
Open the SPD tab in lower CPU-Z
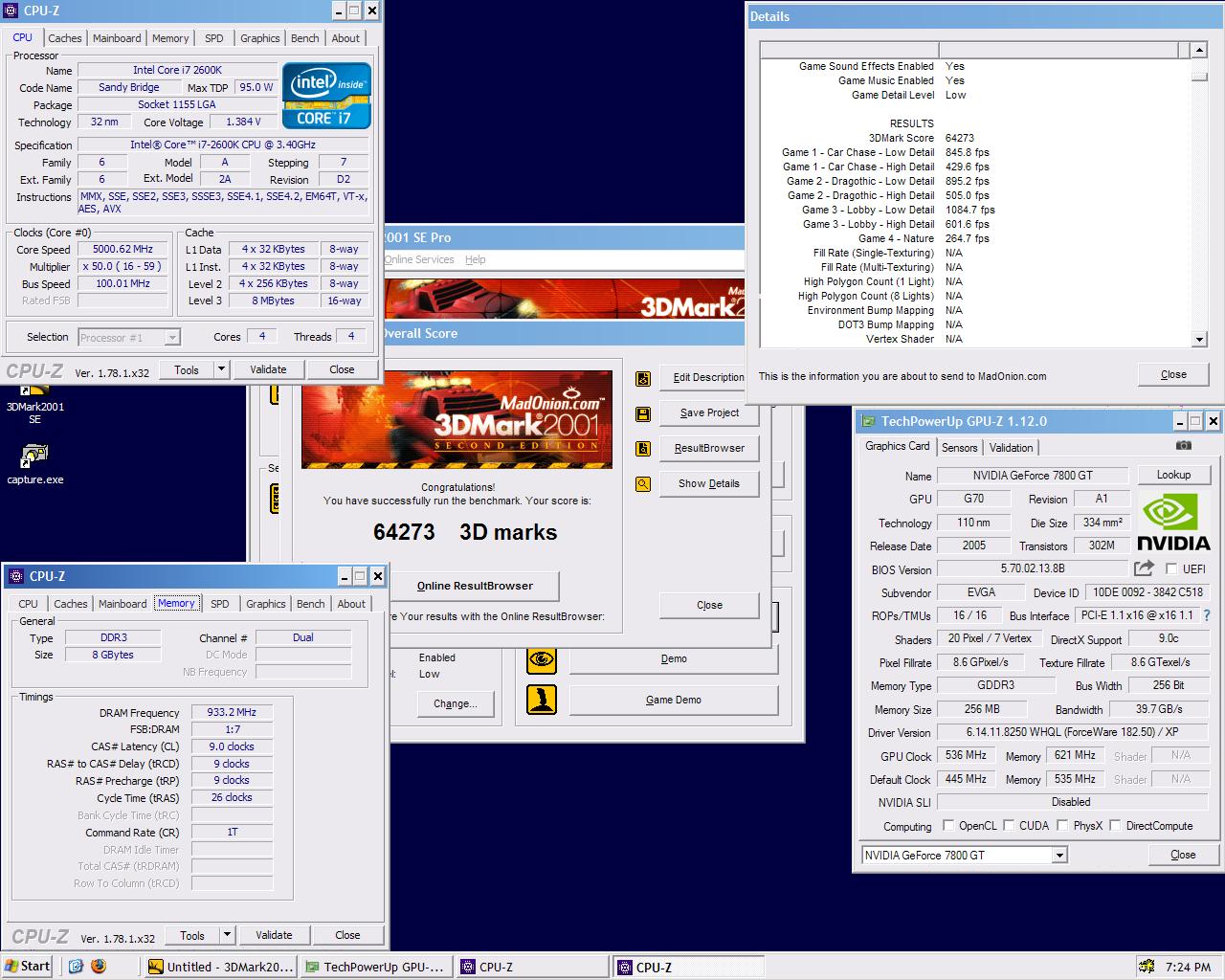tap(220, 604)
